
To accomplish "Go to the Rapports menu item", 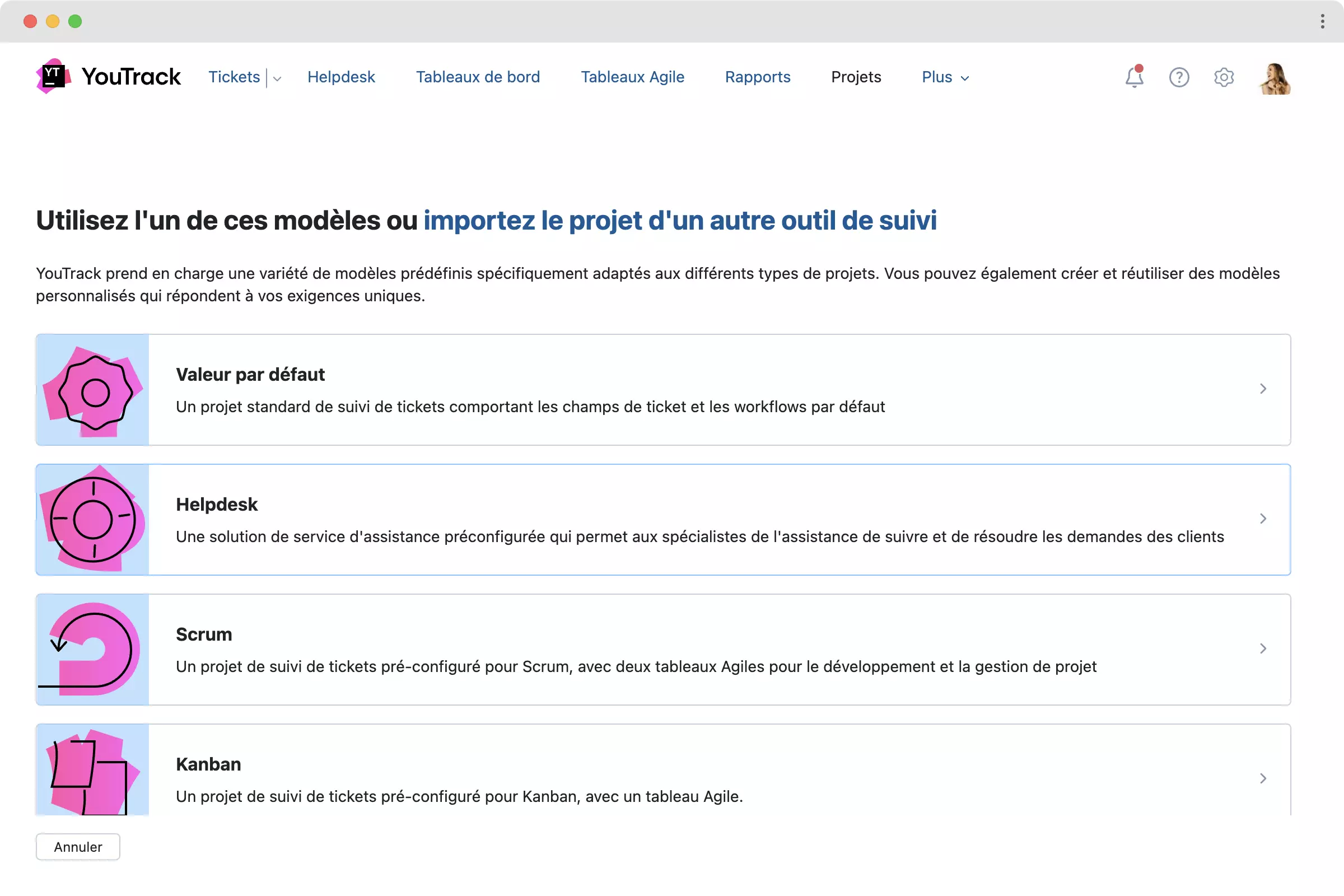I will click(x=757, y=77).
